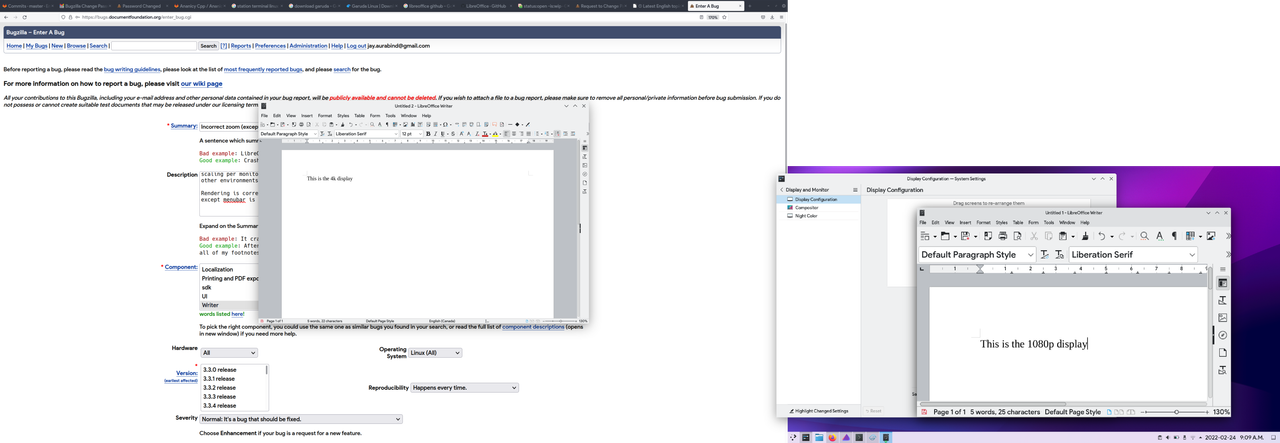Open the My Bugs link in Bugzilla
The image size is (1280, 443).
point(37,46)
